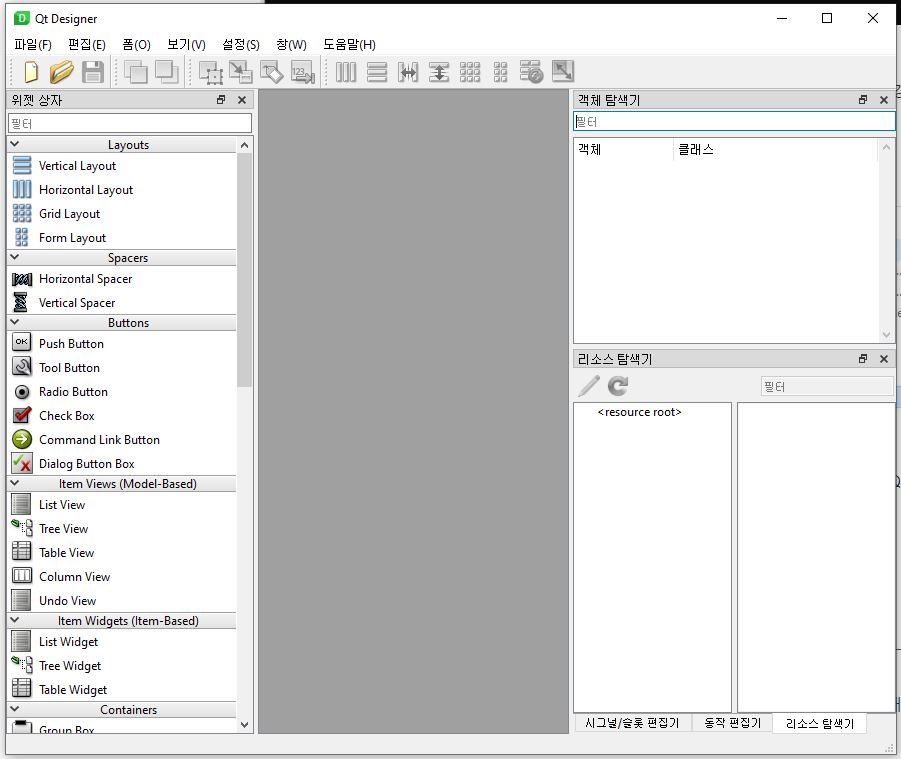
Task: Switch to the 시그널/슬롯 편집기 tab
Action: coord(632,723)
